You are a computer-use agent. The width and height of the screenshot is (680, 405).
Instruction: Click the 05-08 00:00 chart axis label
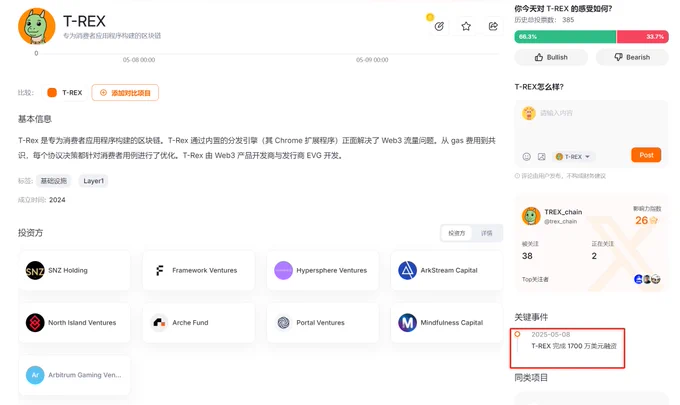pos(139,60)
